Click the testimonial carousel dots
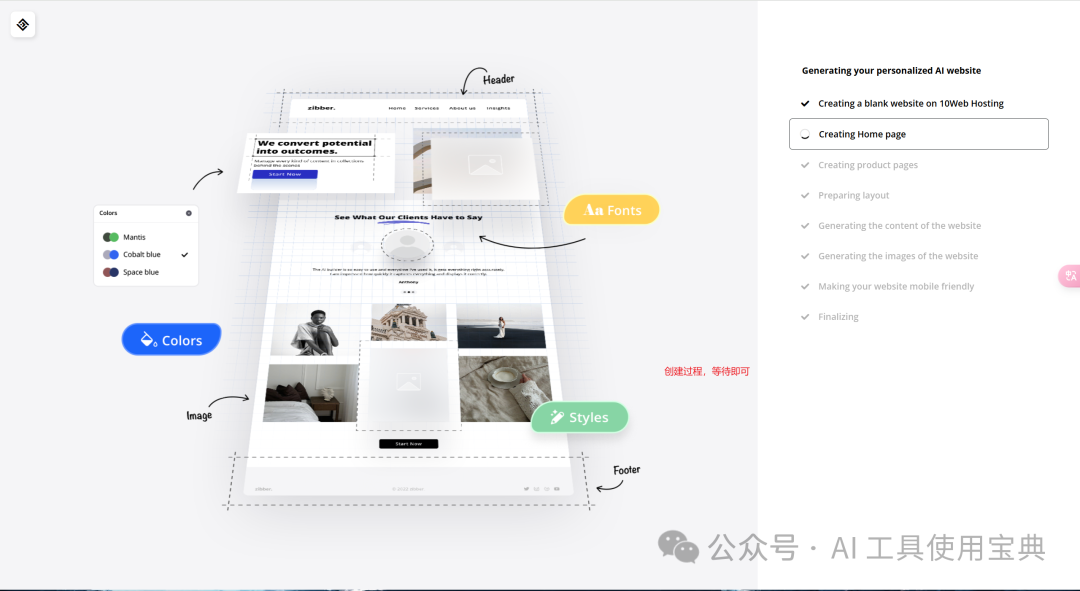1080x591 pixels. click(408, 292)
